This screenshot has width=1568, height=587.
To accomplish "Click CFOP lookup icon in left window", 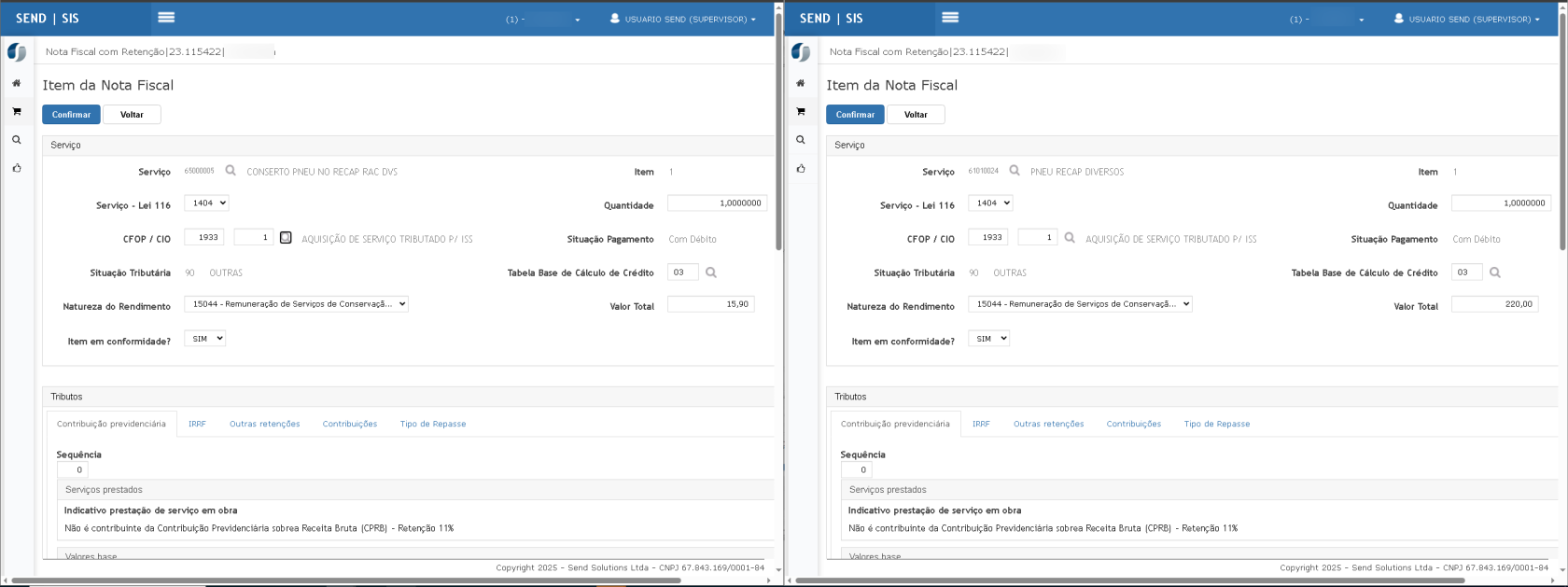I will click(x=286, y=238).
